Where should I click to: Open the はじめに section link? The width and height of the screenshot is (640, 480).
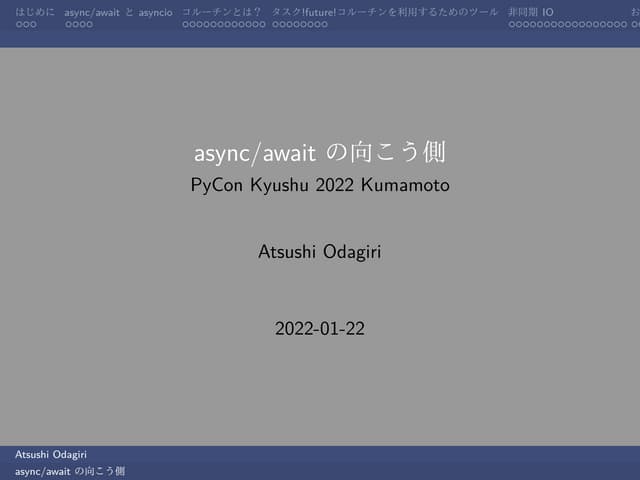(34, 11)
